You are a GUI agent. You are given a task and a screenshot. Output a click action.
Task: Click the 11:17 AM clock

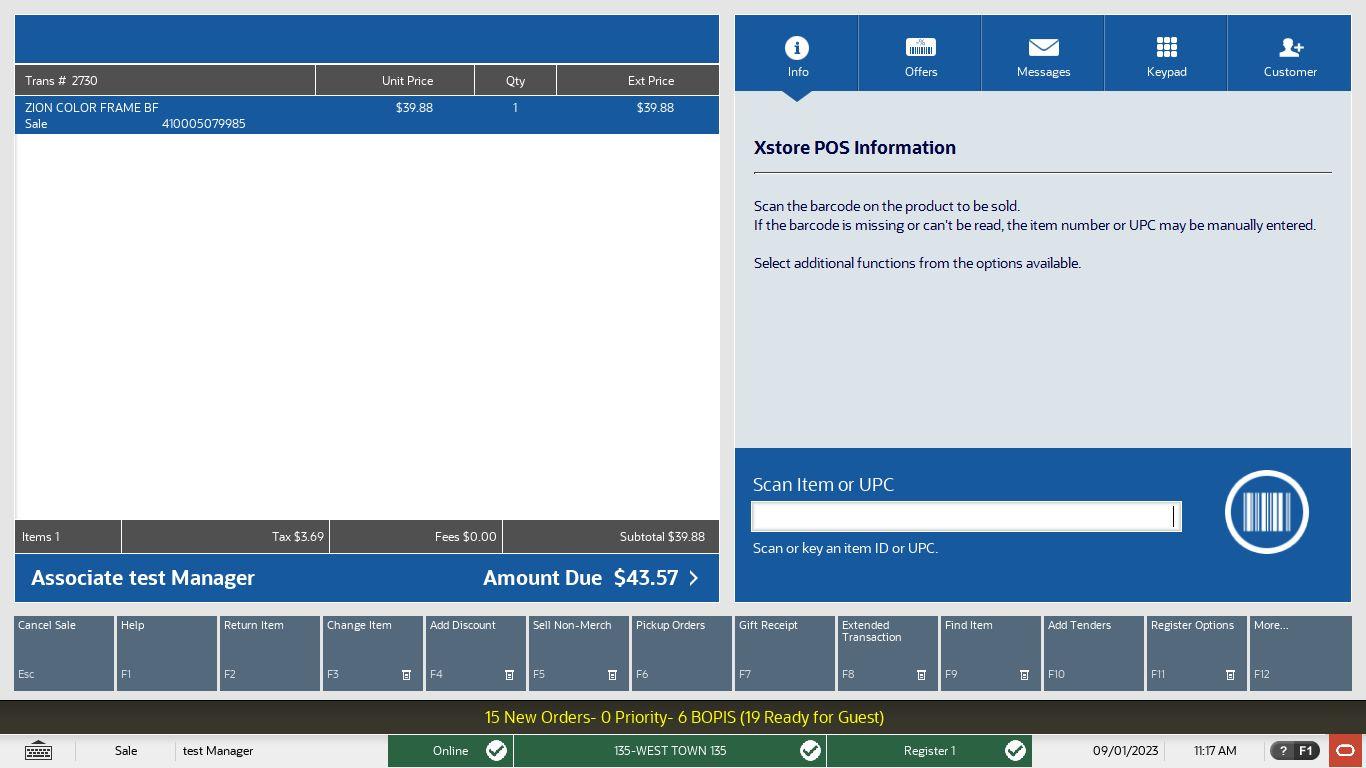(x=1215, y=751)
